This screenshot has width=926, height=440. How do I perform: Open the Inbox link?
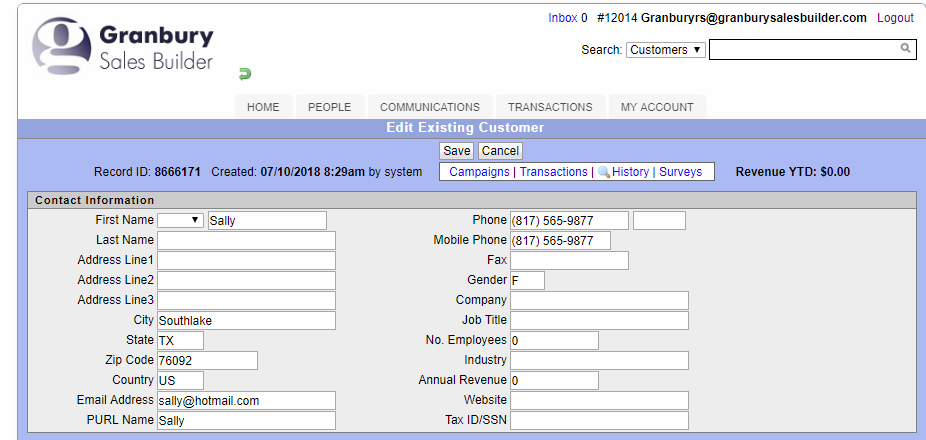coord(563,18)
